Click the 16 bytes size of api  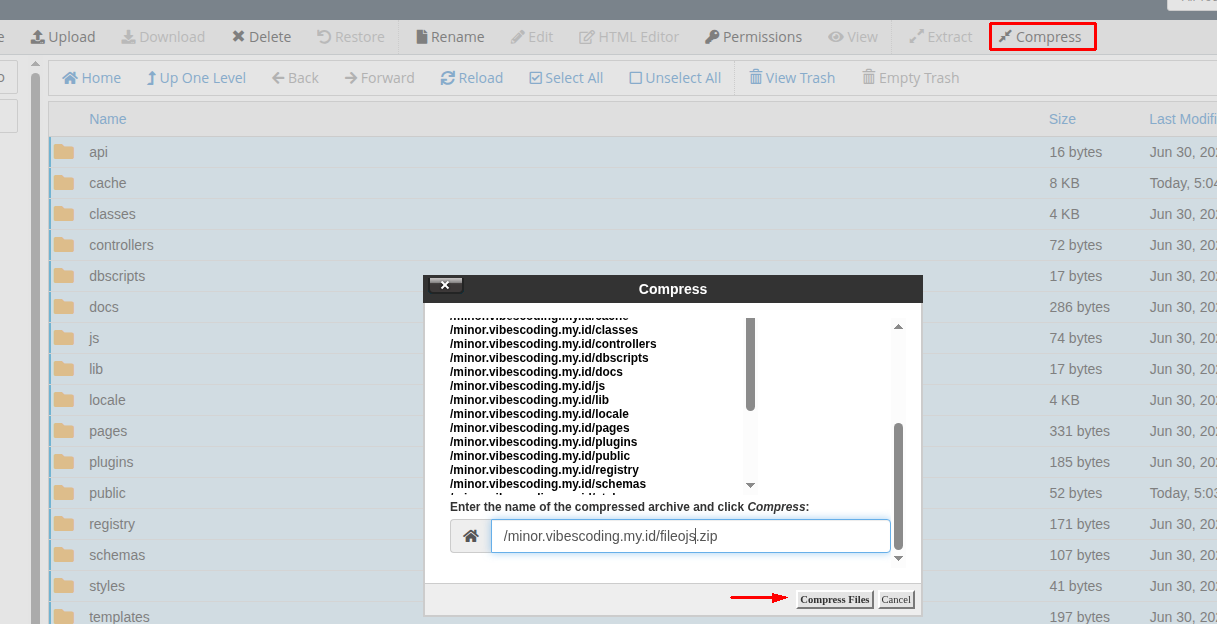click(x=1076, y=152)
